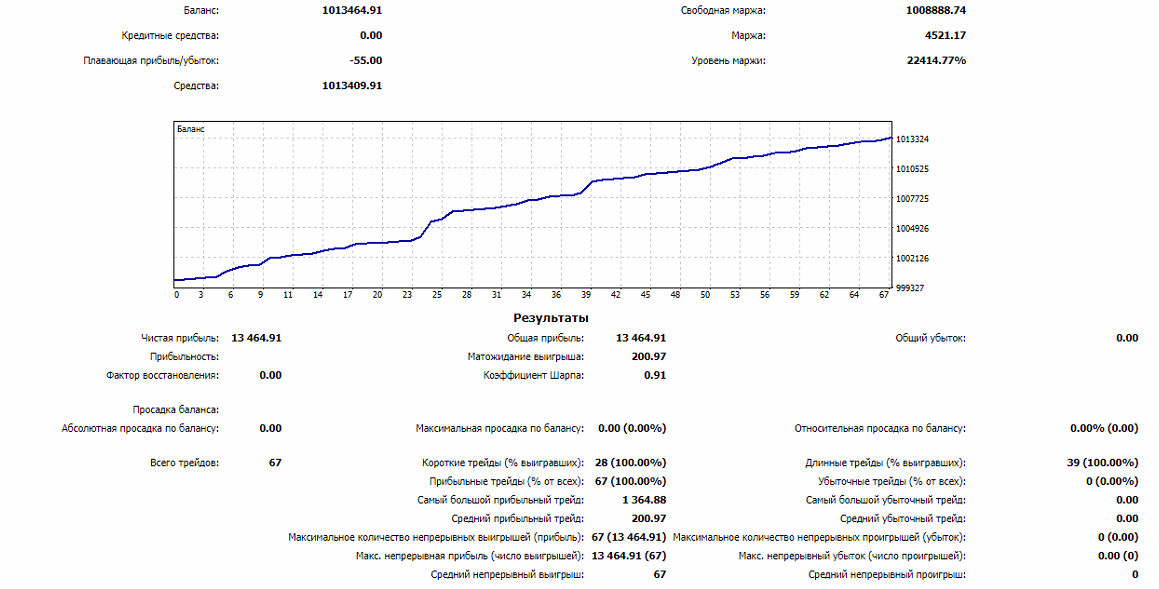
Task: Click the Короткие трейды value 28 (100.00%)
Action: coord(630,463)
